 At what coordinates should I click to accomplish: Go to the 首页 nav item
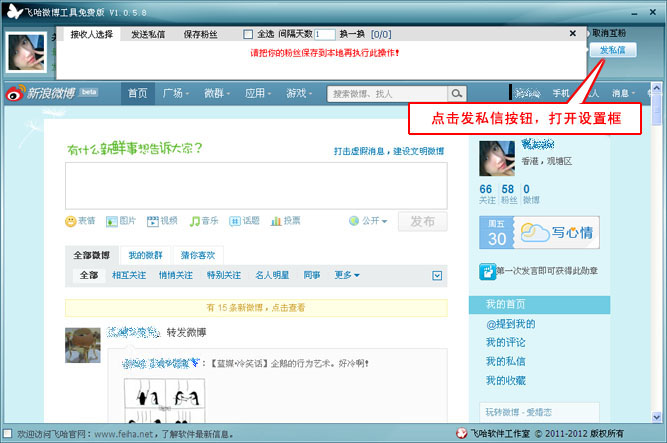click(137, 93)
